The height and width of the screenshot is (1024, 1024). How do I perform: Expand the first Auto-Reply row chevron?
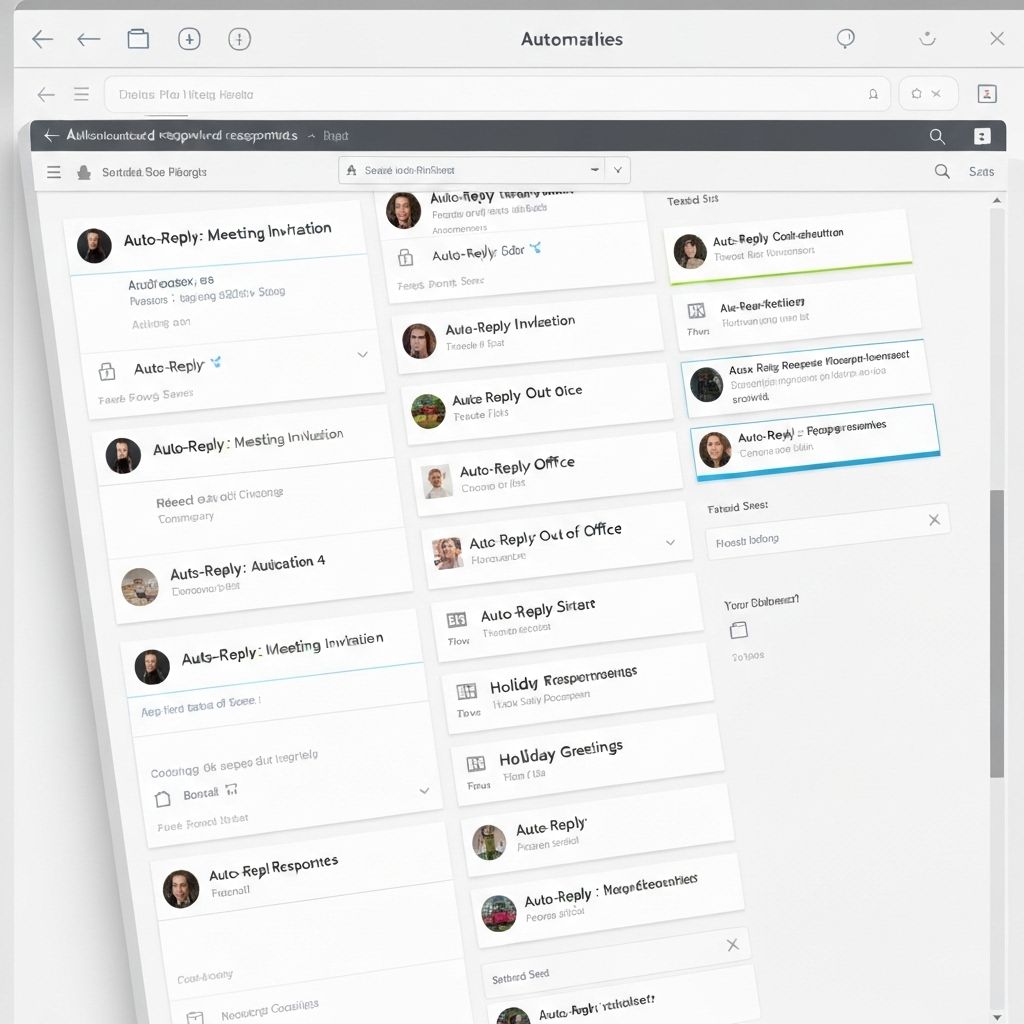tap(362, 355)
